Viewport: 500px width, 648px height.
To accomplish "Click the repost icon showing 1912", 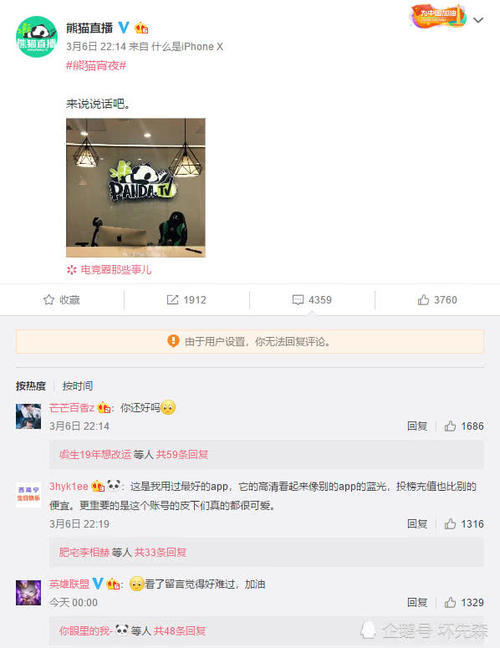I will [x=172, y=300].
